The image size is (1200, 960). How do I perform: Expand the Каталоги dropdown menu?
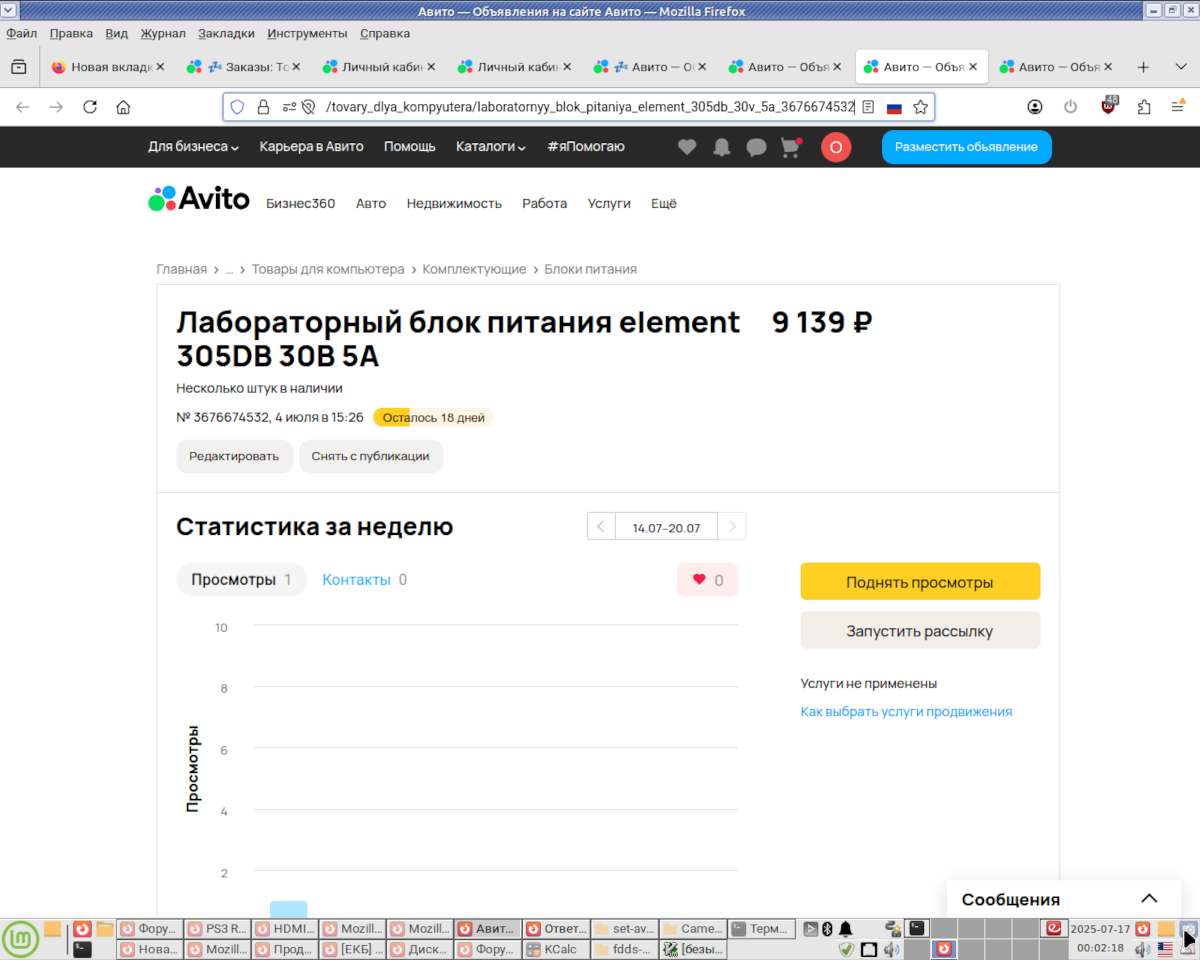click(490, 147)
